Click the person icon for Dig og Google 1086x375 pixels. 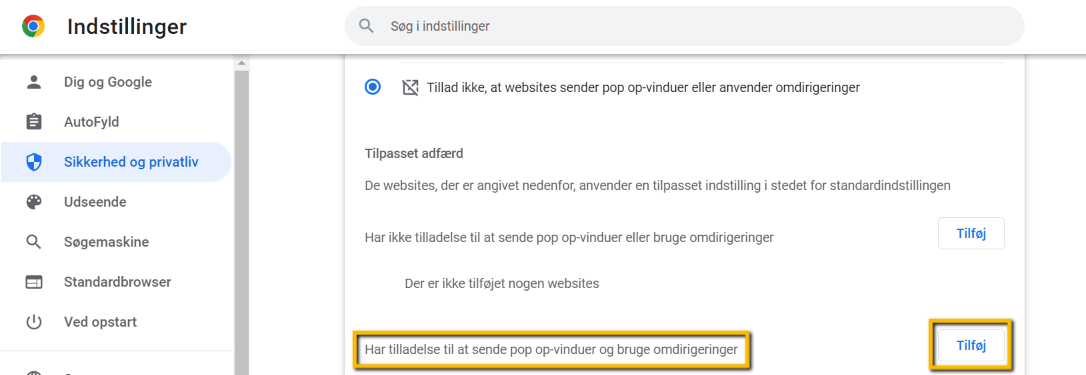click(x=34, y=82)
